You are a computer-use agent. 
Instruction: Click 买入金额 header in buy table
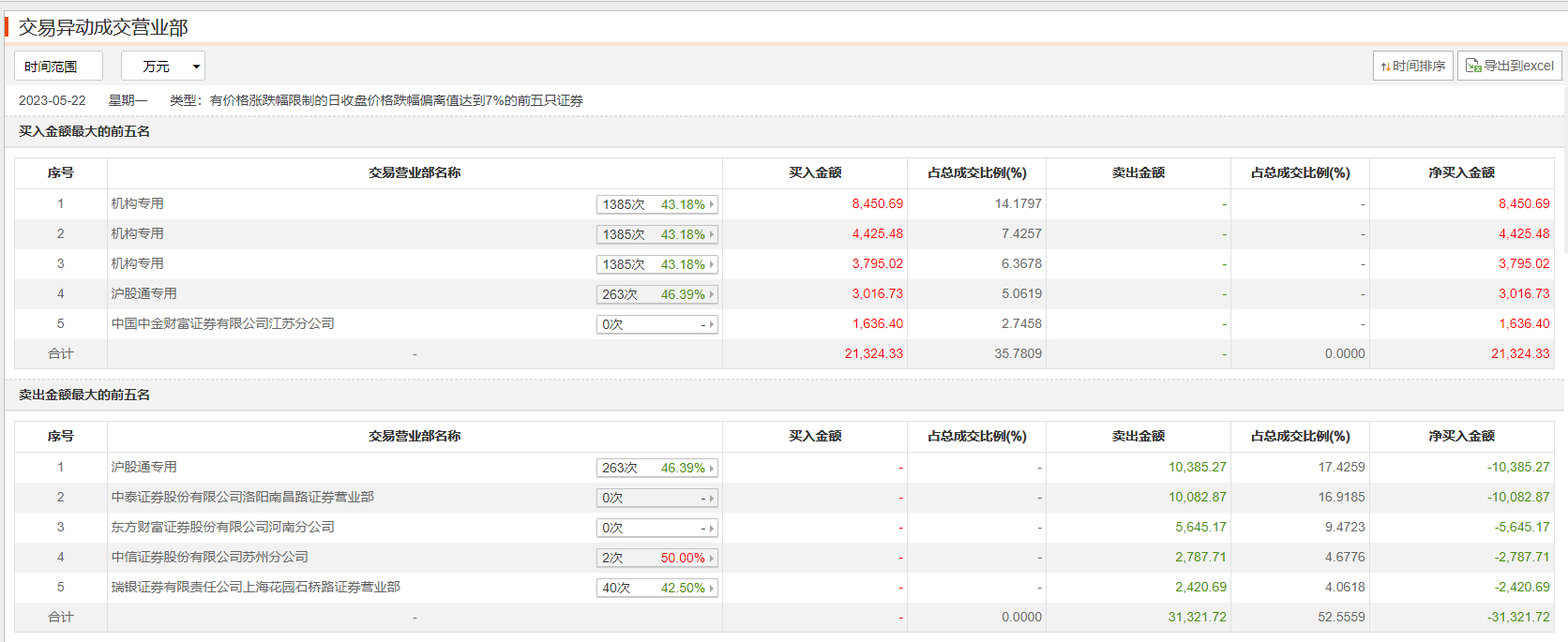click(x=814, y=172)
